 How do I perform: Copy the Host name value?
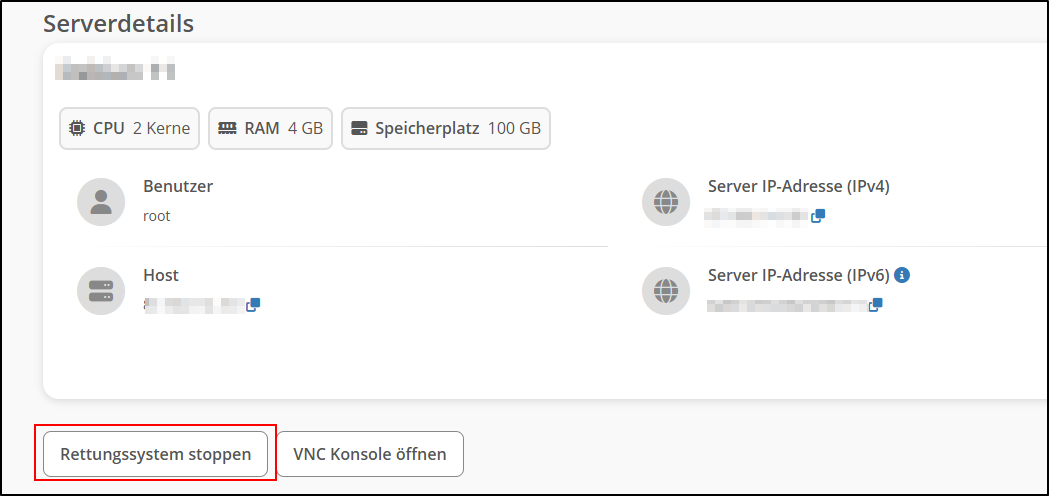coord(253,304)
